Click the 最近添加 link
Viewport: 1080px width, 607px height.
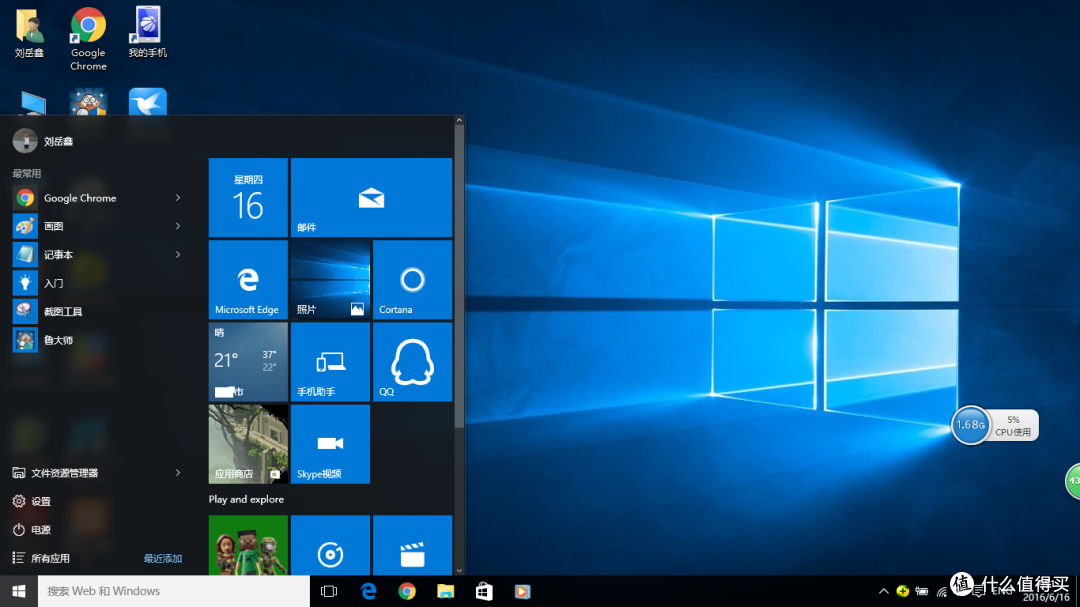(x=163, y=559)
